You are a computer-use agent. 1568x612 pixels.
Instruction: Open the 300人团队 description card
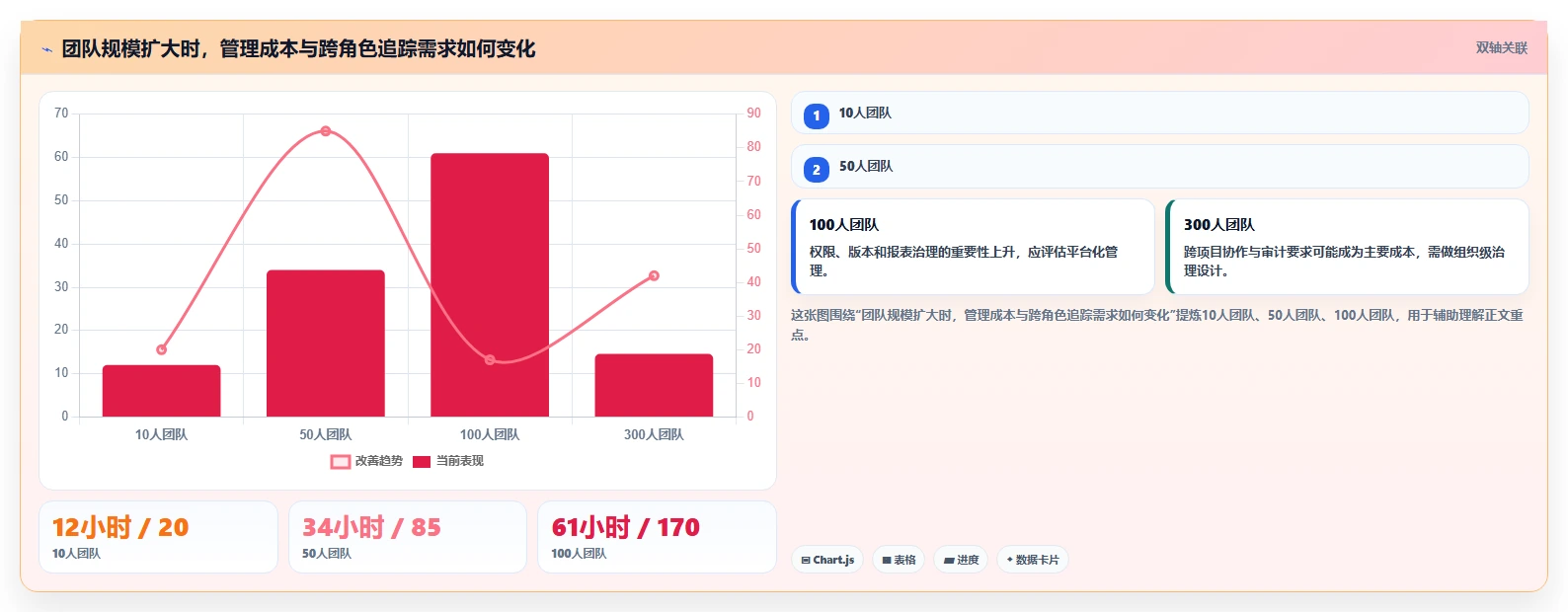[x=1347, y=247]
